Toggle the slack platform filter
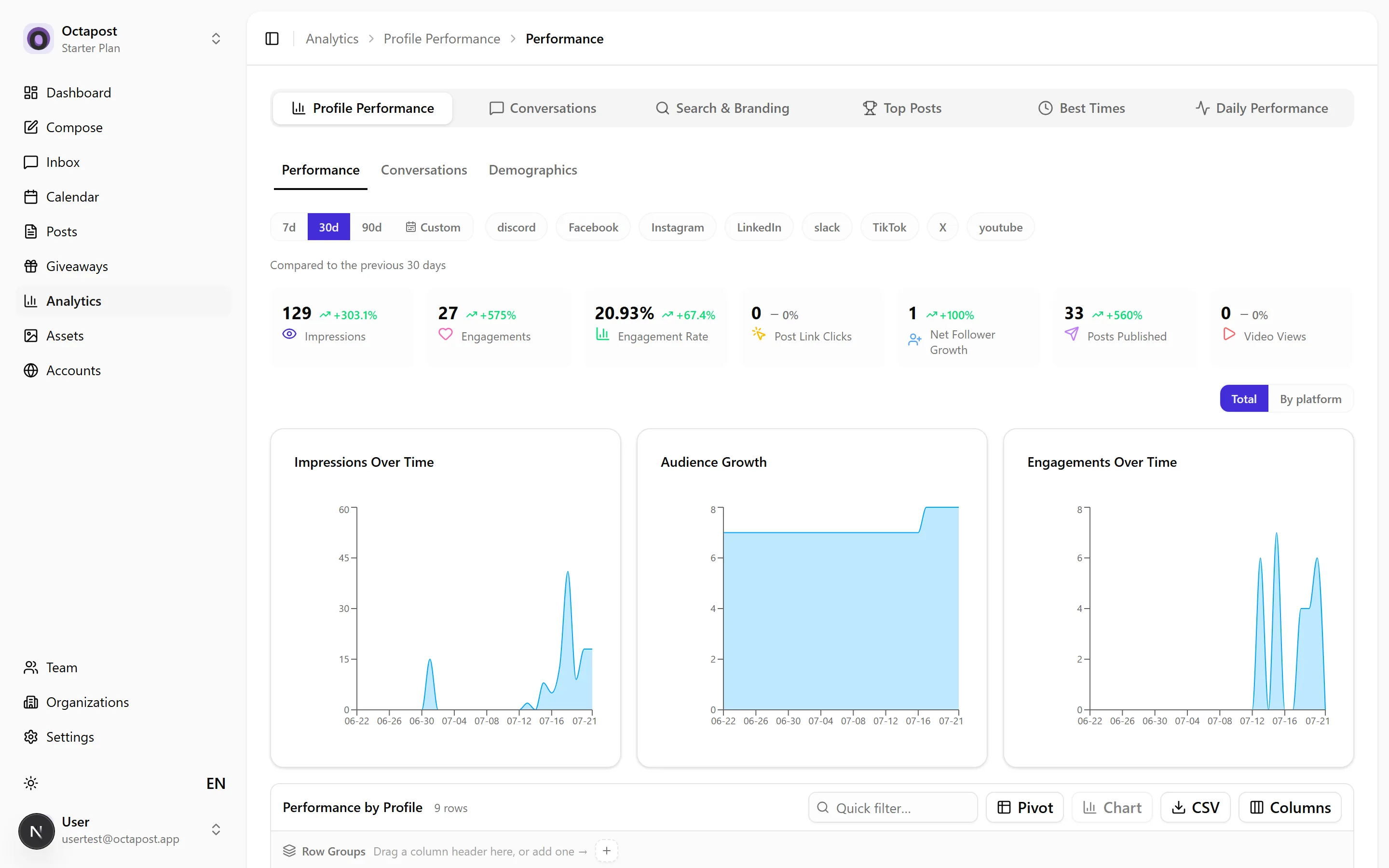The width and height of the screenshot is (1389, 868). point(827,227)
